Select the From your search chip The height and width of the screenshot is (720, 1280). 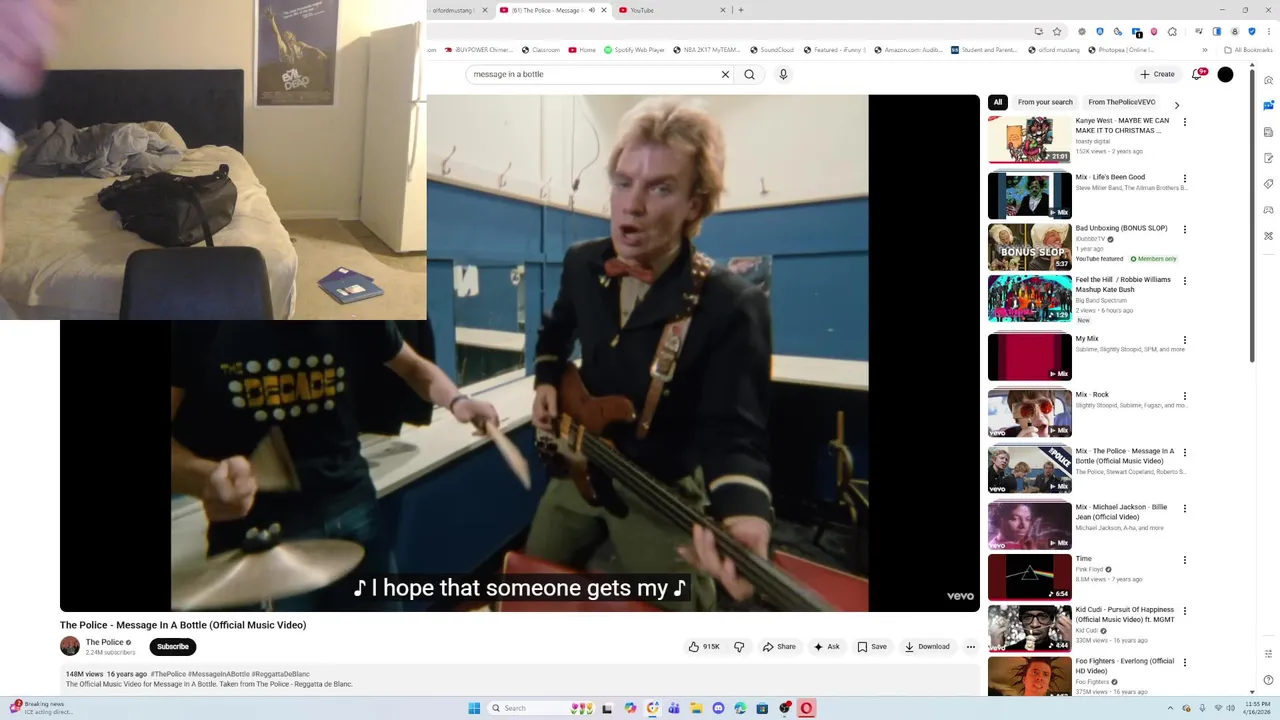tap(1045, 102)
